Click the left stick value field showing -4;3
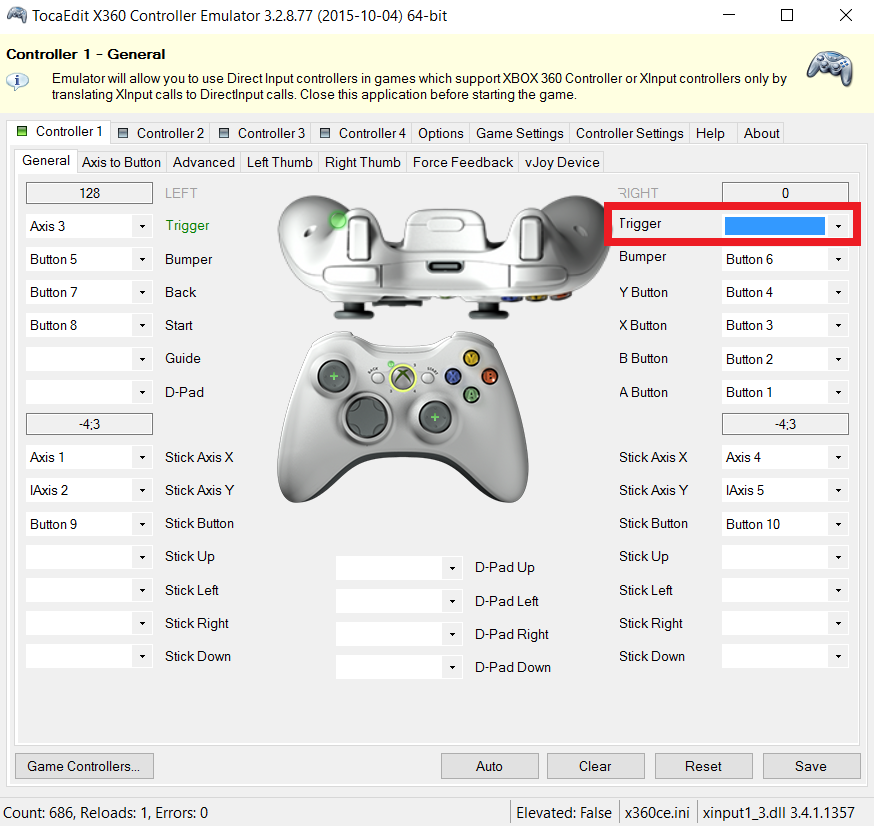The image size is (874, 826). [89, 424]
